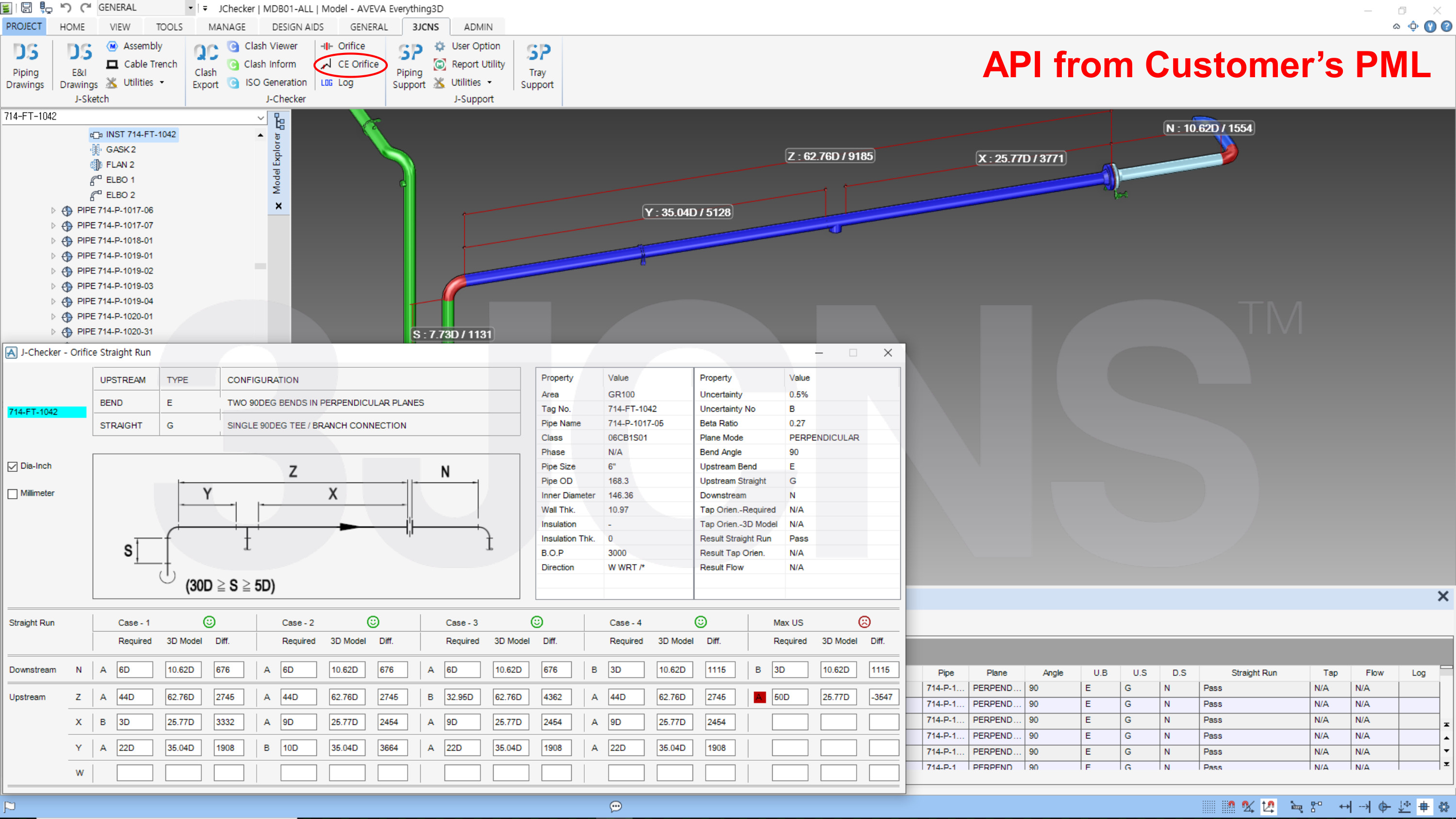Select 714-FT-1042 in the cyan list

47,412
